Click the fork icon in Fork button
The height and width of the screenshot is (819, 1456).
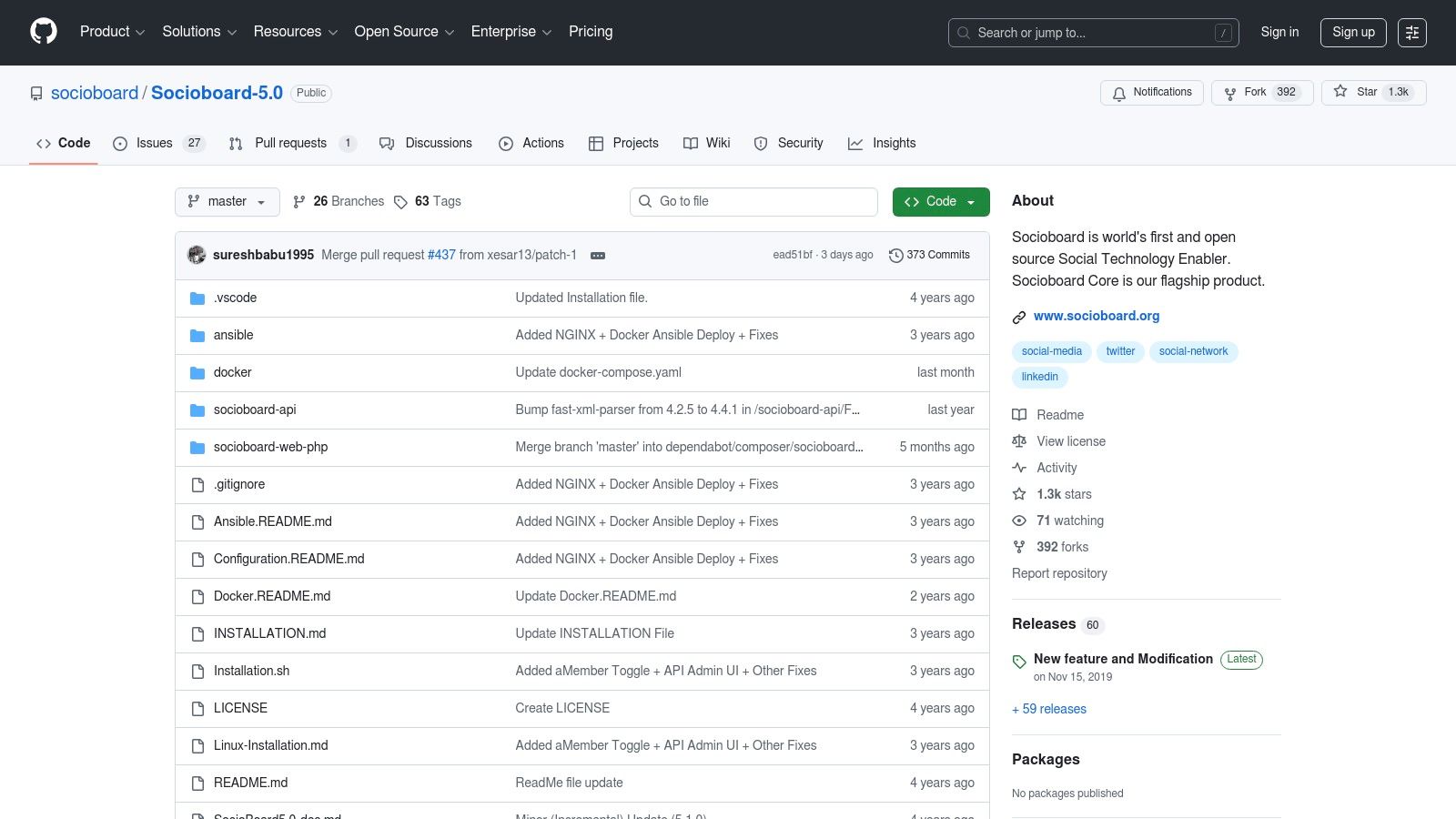[1230, 93]
